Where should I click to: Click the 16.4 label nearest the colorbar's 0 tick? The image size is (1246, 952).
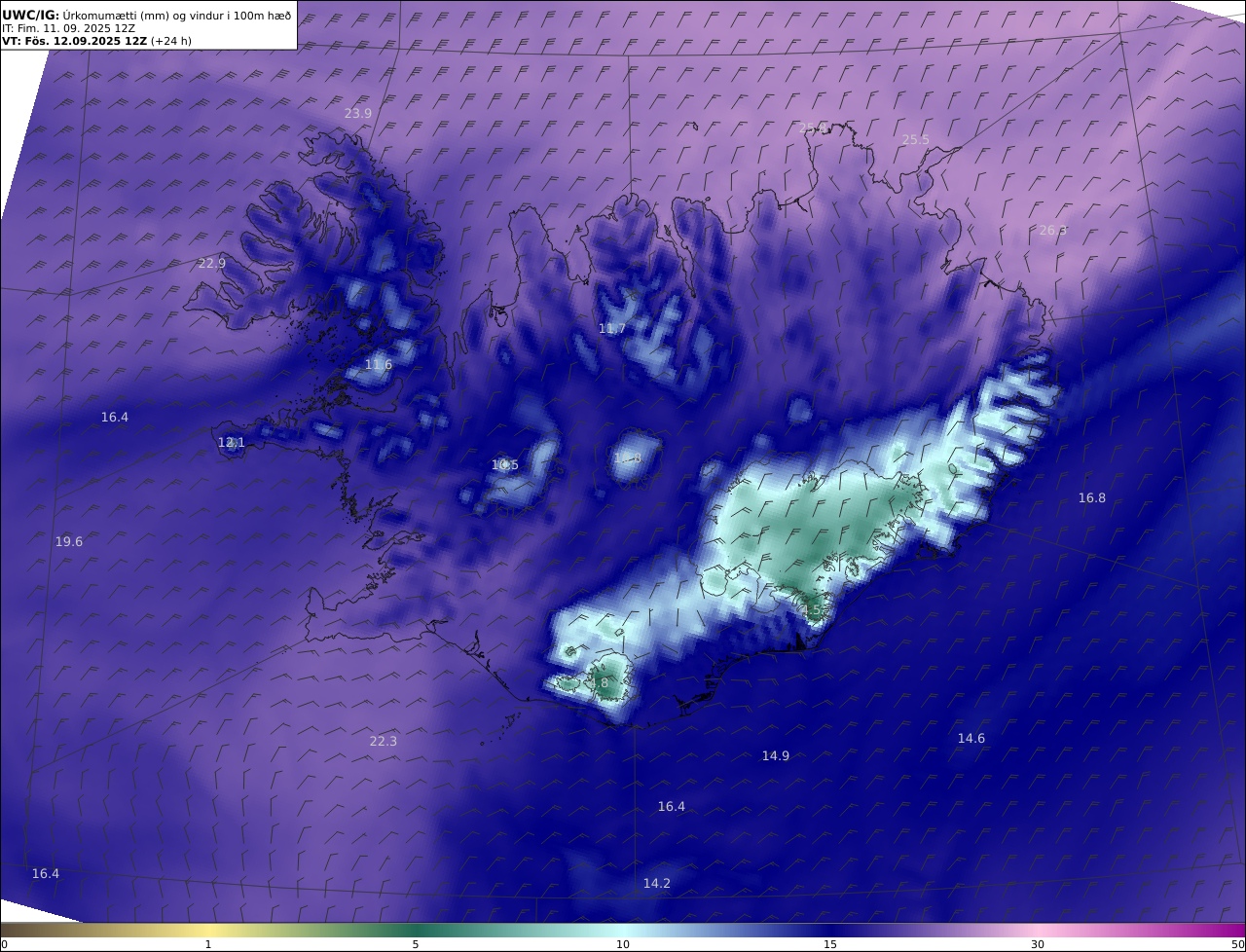(45, 874)
